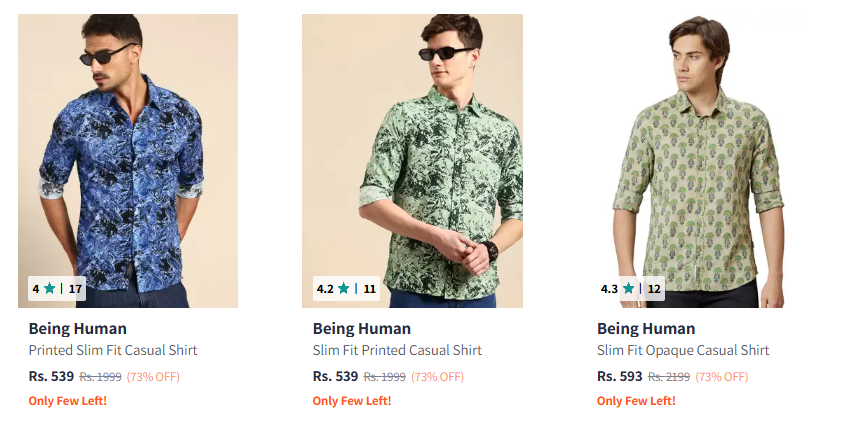The width and height of the screenshot is (848, 425).
Task: Click the star icon on 4.2 rating badge
Action: (344, 289)
